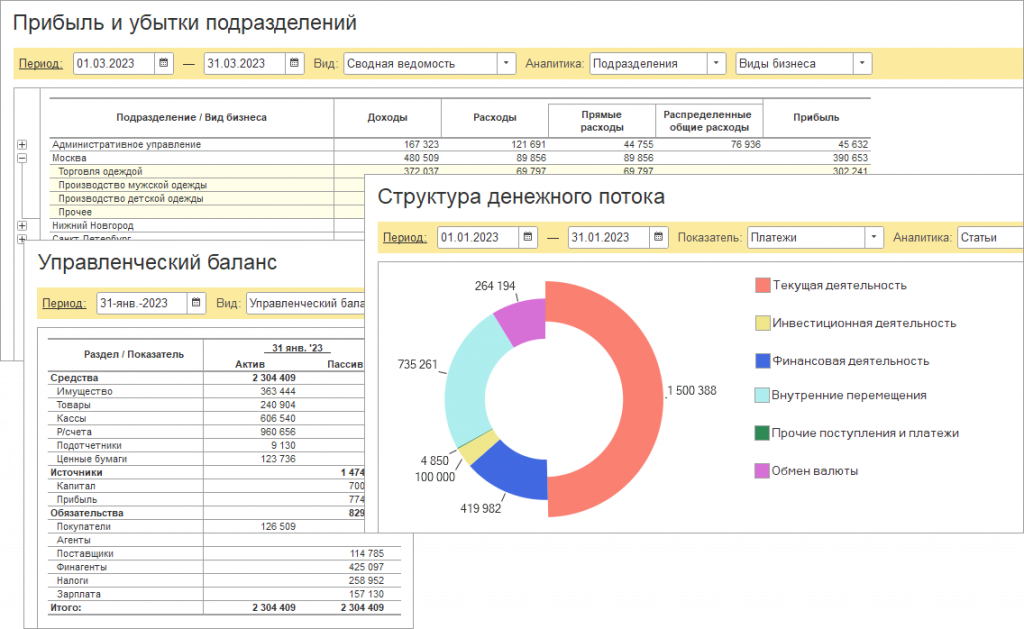The image size is (1024, 629).
Task: Click the 01.03.2023 date field
Action: tap(114, 63)
